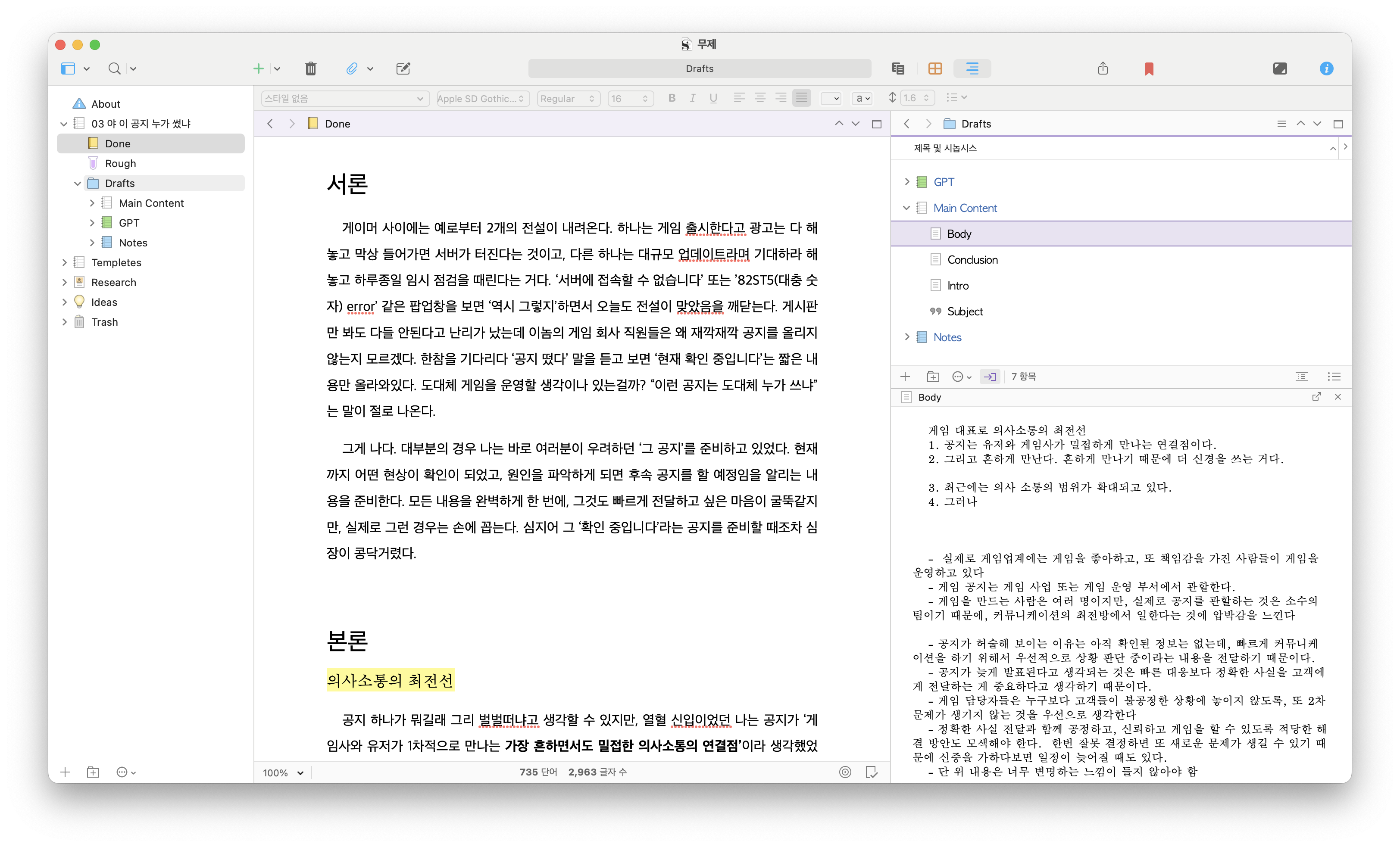Open the font family dropdown
Screen dimensions: 1400x847
482,98
